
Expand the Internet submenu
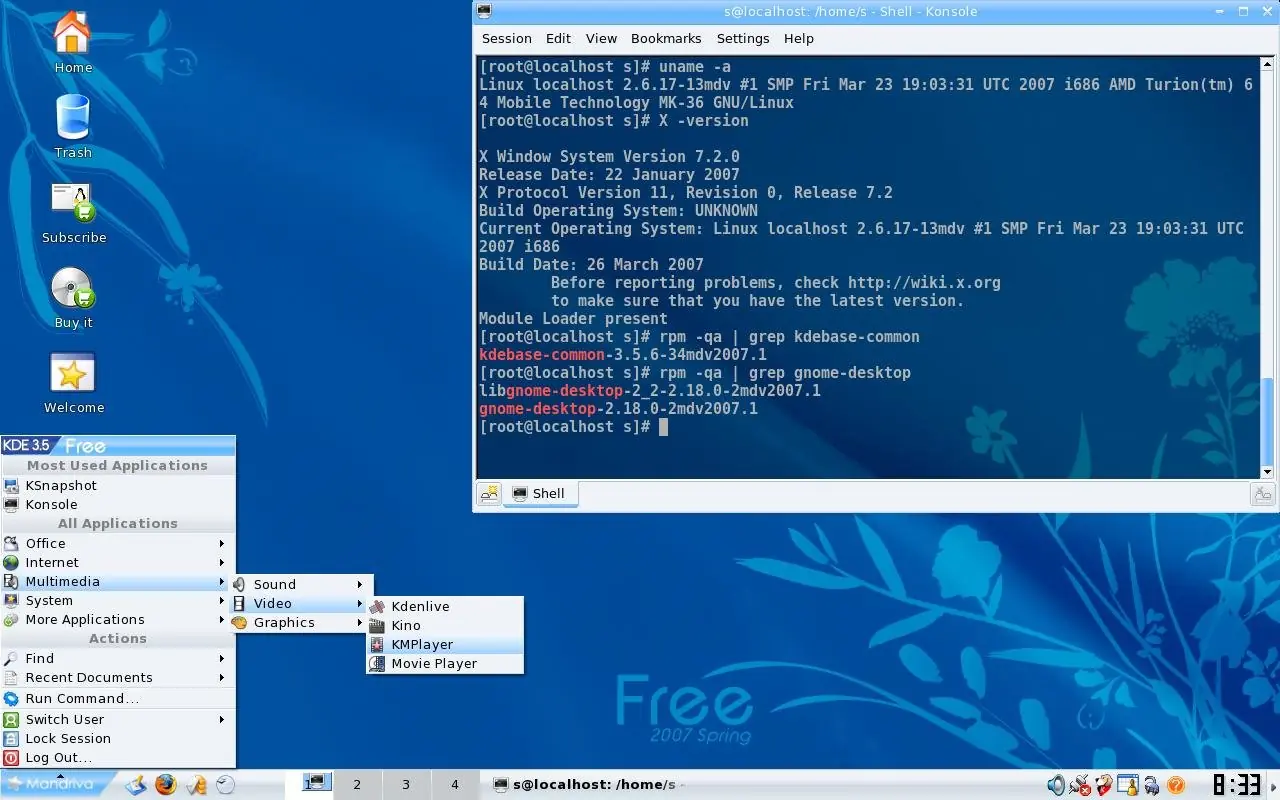pos(118,562)
